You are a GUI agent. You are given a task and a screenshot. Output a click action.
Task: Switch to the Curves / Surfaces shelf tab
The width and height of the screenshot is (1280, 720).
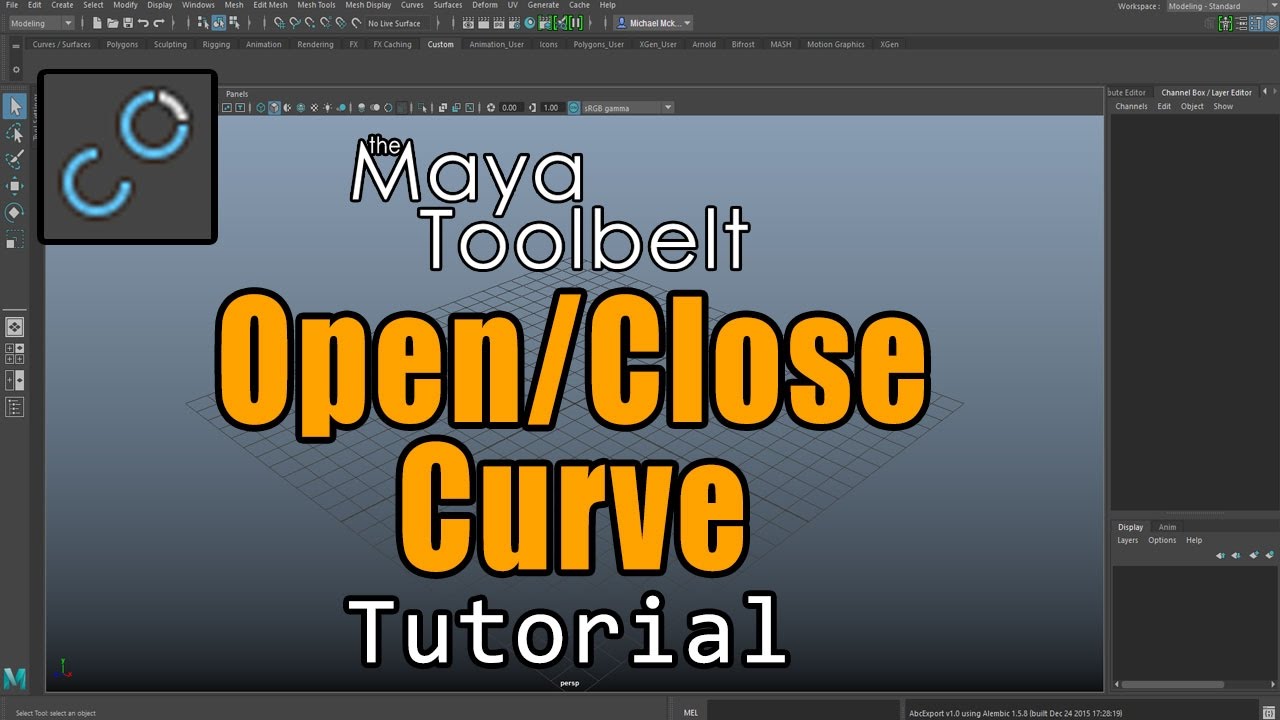coord(61,44)
